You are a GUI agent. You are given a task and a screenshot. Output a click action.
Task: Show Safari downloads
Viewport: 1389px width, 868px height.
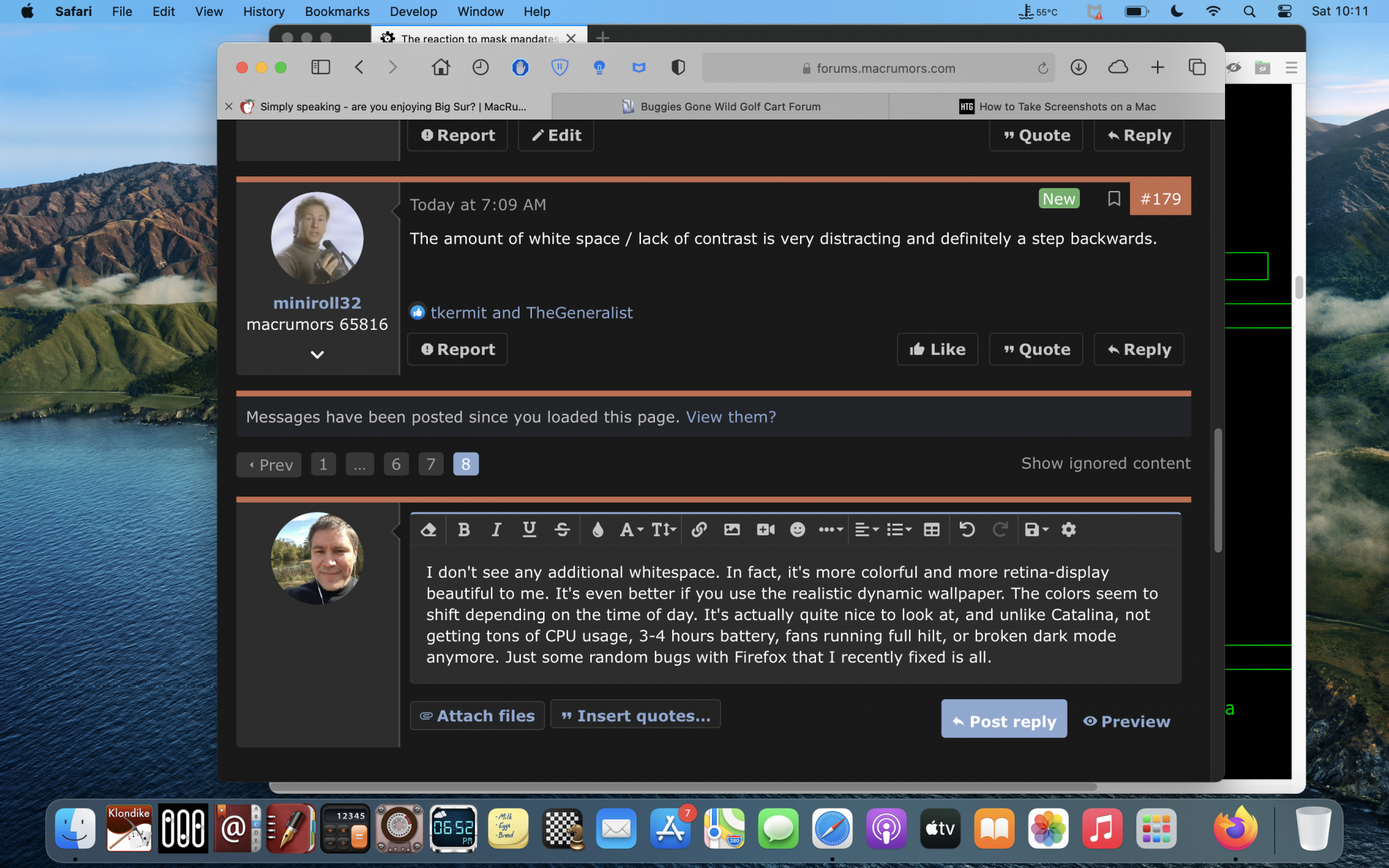point(1079,67)
